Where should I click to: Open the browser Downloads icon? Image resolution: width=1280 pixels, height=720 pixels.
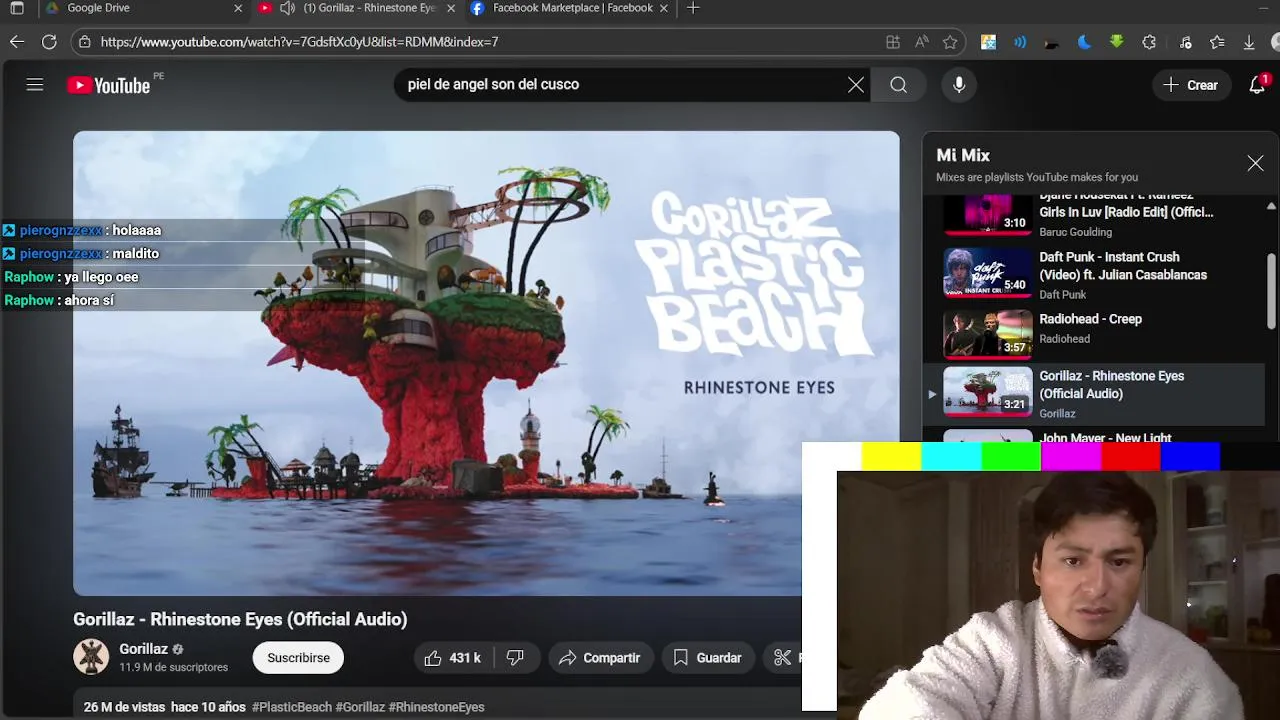(1249, 42)
